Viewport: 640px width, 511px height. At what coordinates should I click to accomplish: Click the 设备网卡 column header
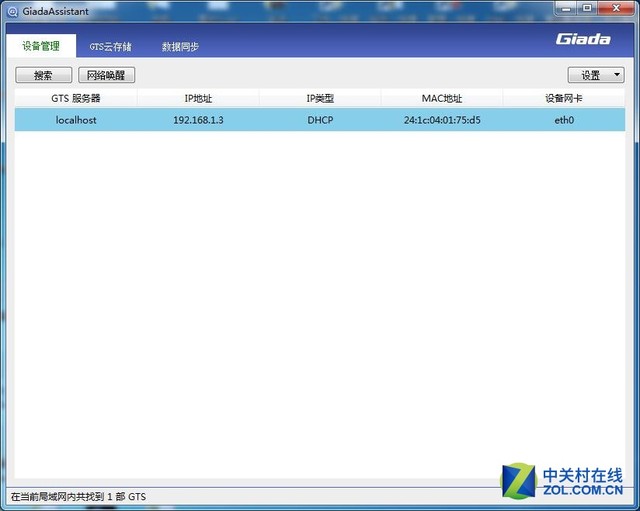tap(564, 98)
